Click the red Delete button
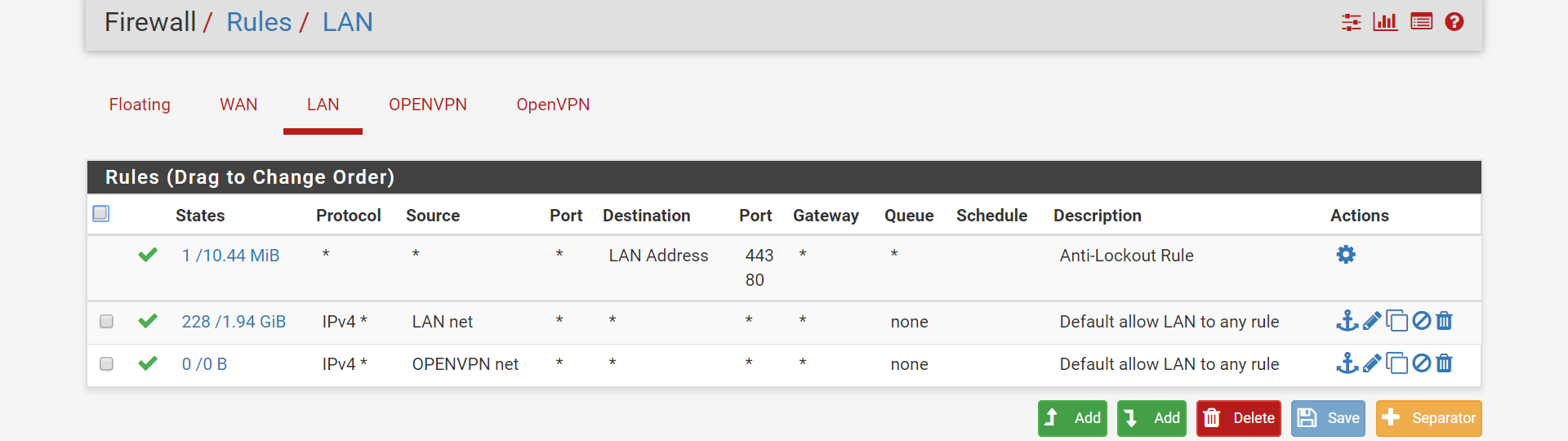Image resolution: width=1568 pixels, height=441 pixels. pyautogui.click(x=1238, y=418)
